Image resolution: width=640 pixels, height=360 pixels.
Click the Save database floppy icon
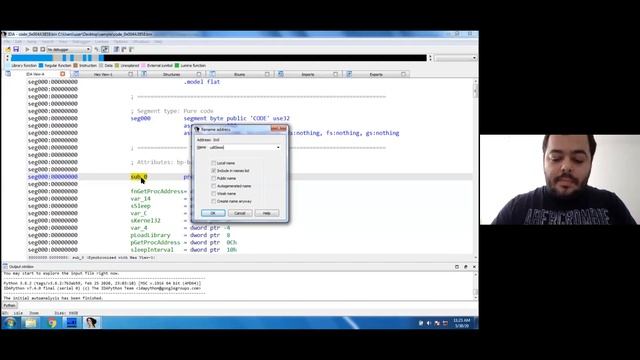click(16, 49)
